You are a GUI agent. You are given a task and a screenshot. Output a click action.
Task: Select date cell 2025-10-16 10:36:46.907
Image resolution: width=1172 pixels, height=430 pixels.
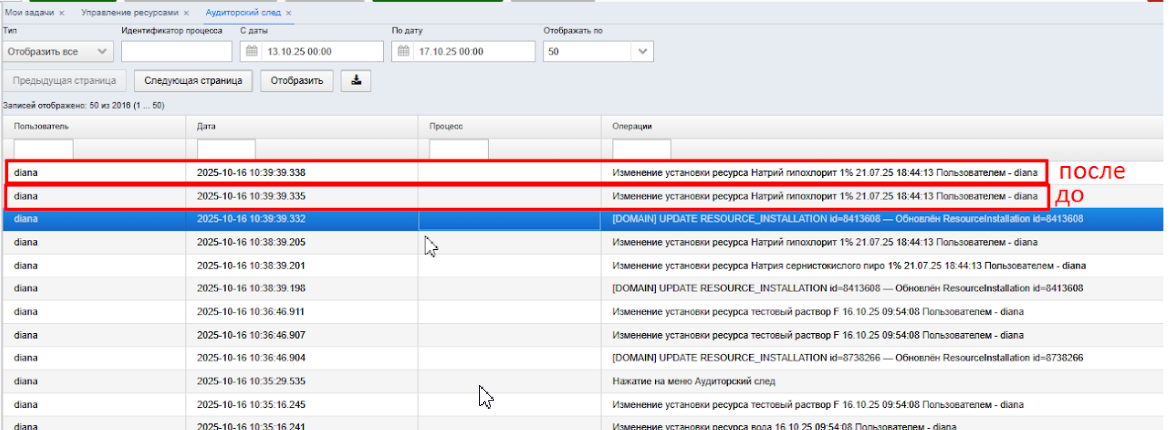tap(251, 335)
